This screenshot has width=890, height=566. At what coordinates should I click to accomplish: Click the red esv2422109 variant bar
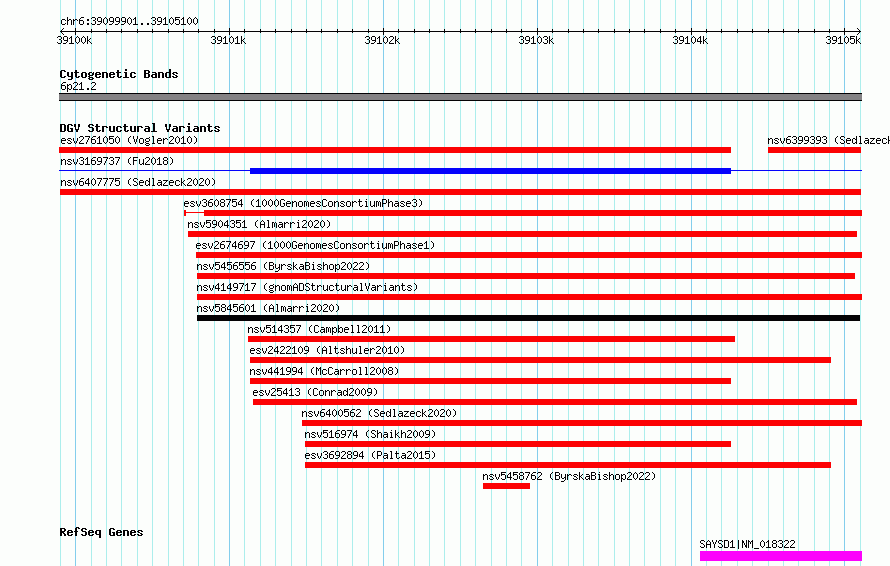pyautogui.click(x=540, y=360)
